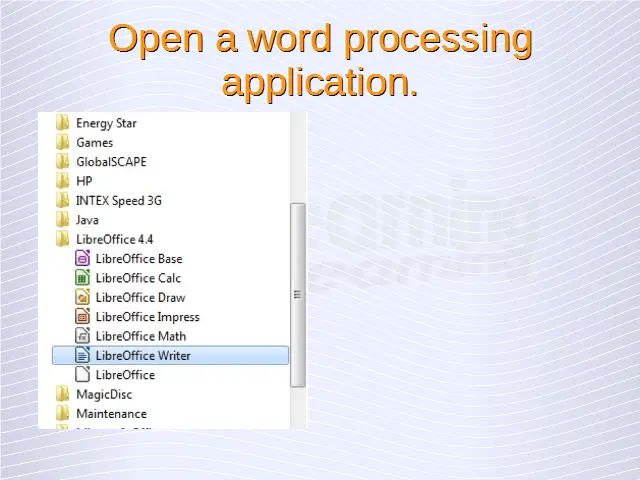The image size is (640, 480).
Task: Open the GlobalSCAPE folder entry
Action: 110,161
